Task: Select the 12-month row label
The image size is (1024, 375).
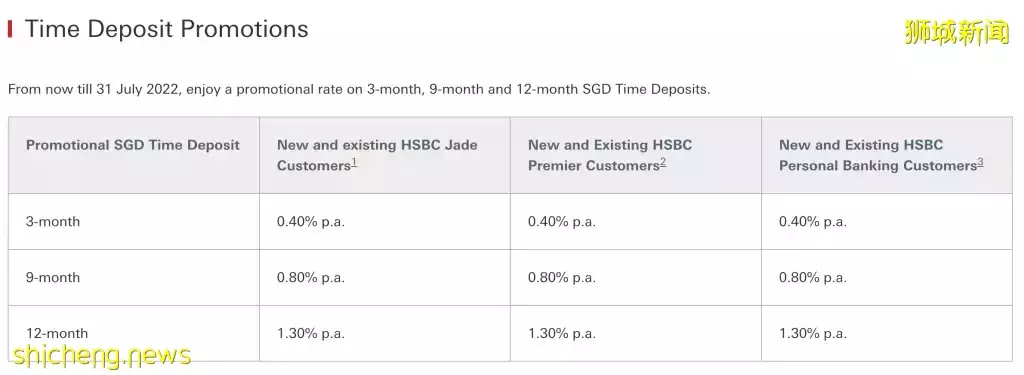Action: (57, 334)
